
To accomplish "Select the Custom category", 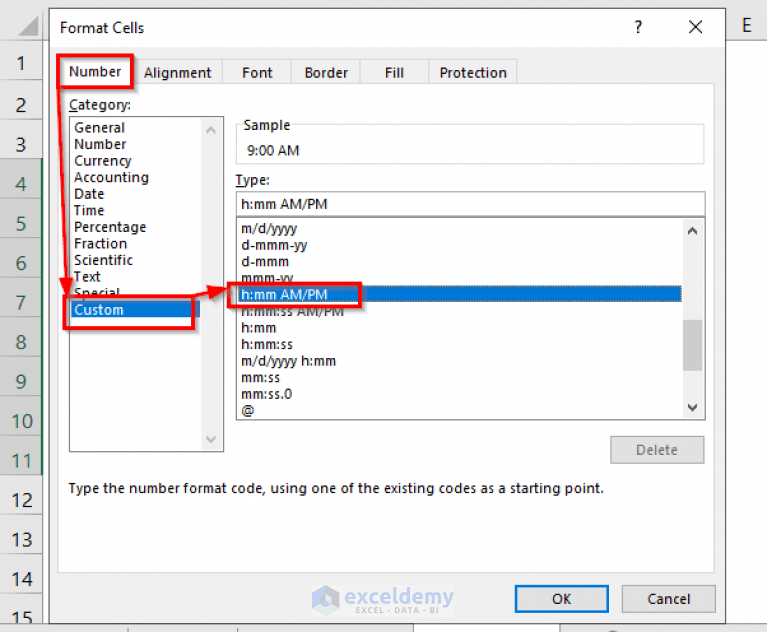I will [x=135, y=310].
